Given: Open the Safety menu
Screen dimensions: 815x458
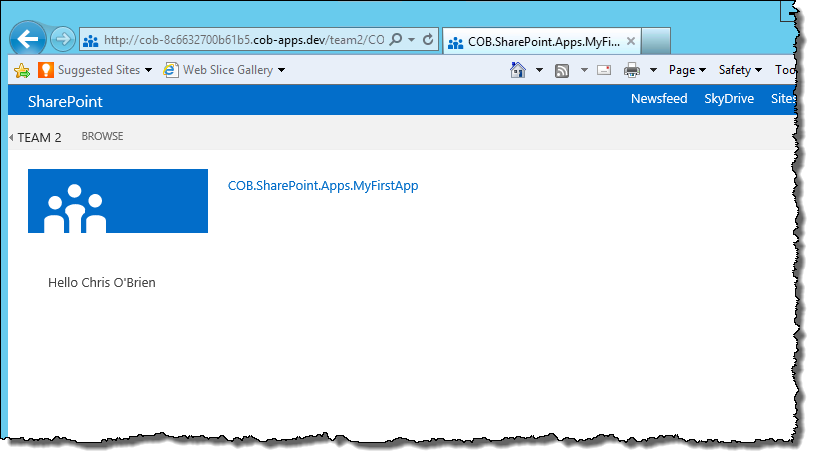Looking at the screenshot, I should (x=740, y=70).
